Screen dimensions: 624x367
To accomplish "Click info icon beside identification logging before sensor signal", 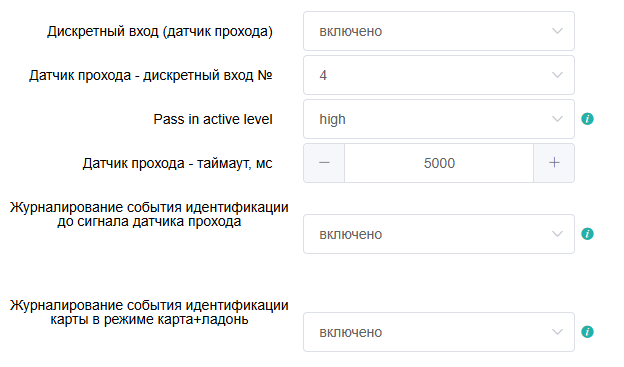I will coord(587,234).
